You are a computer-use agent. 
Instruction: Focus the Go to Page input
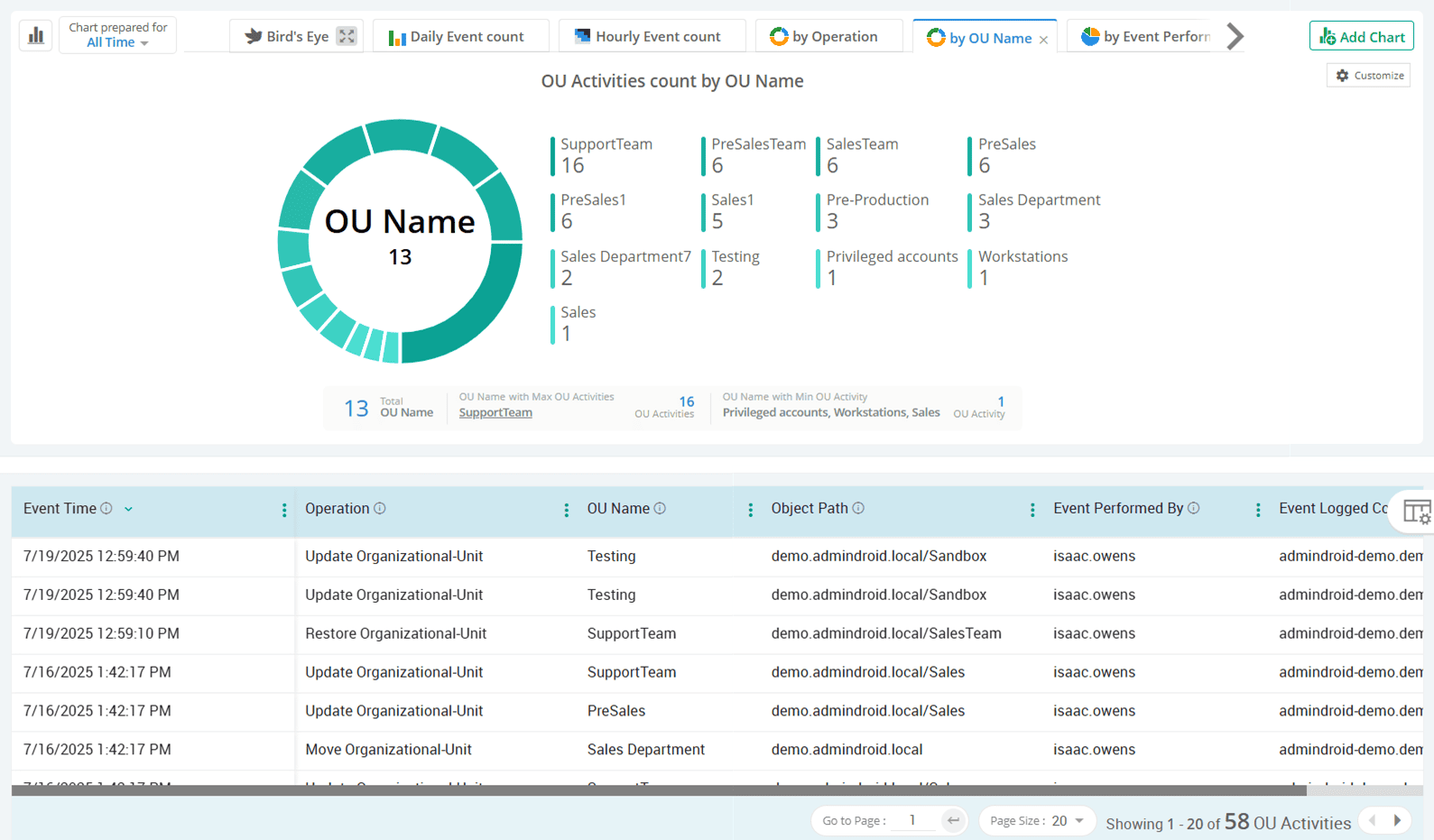coord(913,820)
